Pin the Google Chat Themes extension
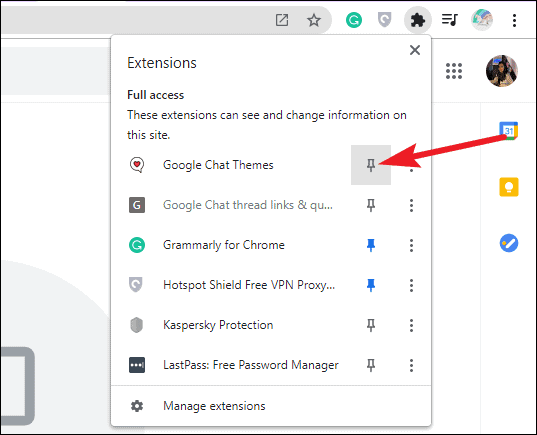Image resolution: width=537 pixels, height=435 pixels. tap(371, 165)
